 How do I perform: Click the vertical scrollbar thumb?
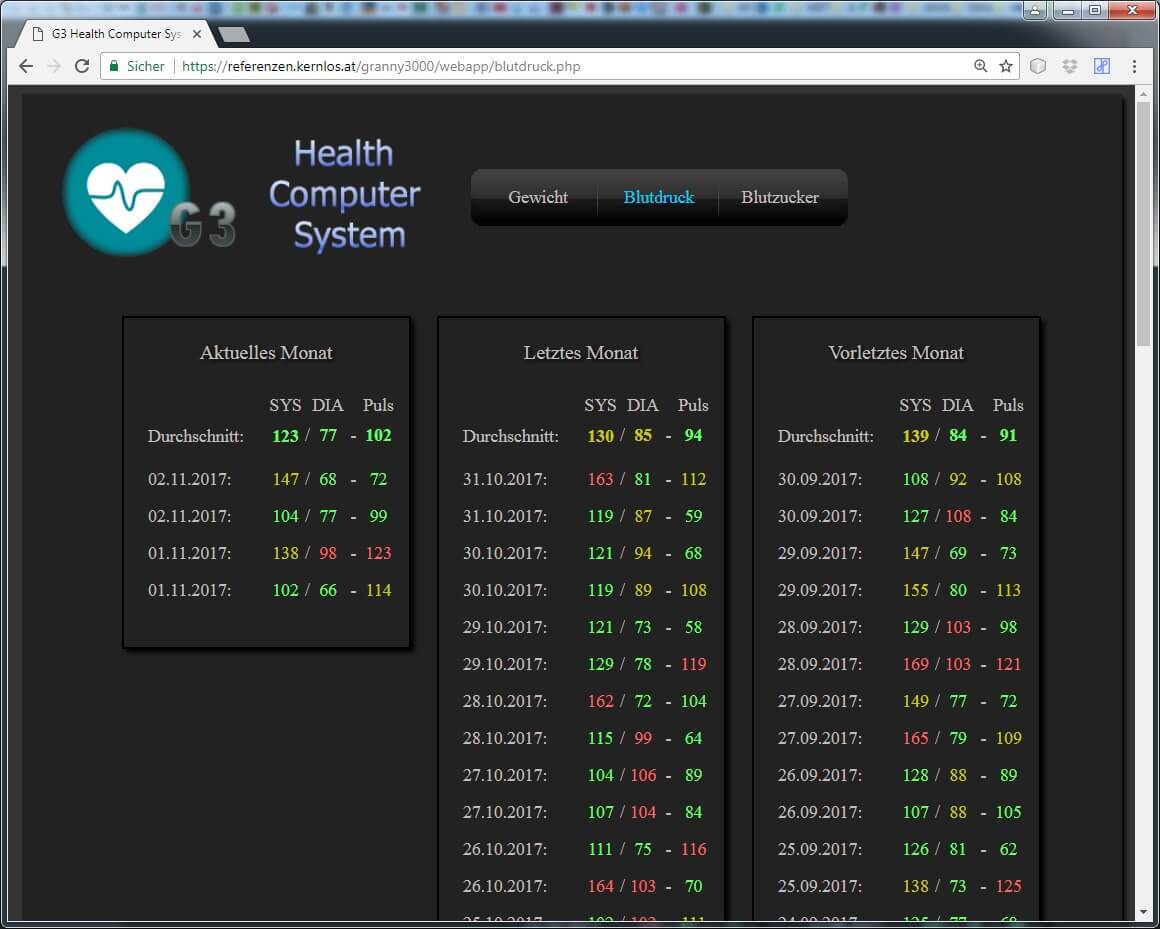point(1144,222)
